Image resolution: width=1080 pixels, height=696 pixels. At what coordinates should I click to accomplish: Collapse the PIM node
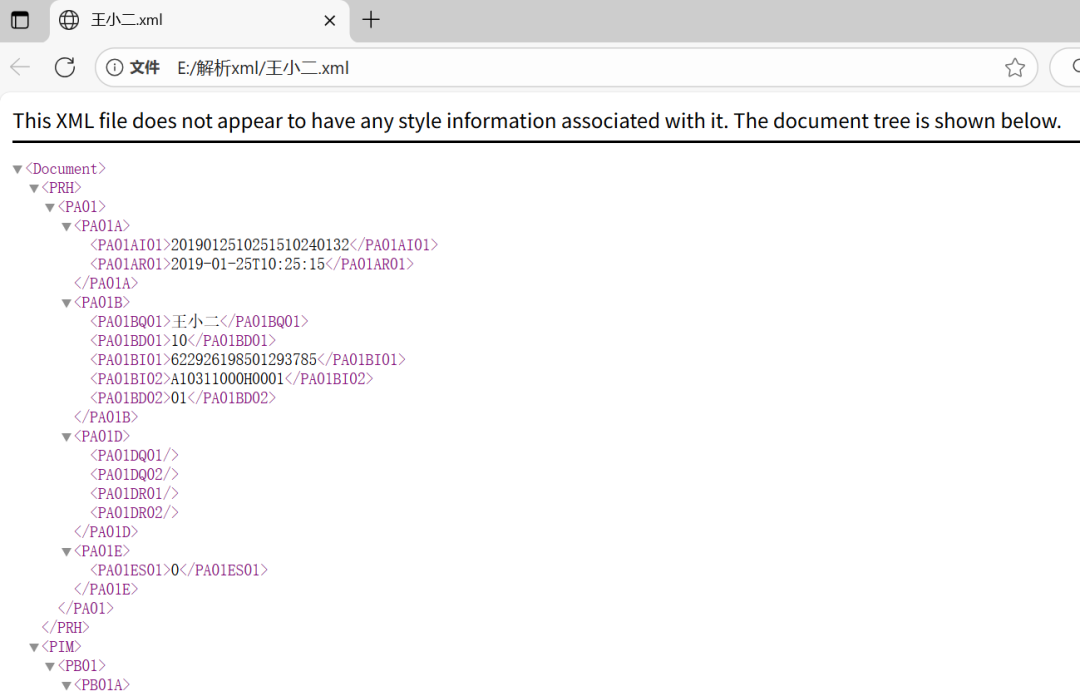click(34, 648)
